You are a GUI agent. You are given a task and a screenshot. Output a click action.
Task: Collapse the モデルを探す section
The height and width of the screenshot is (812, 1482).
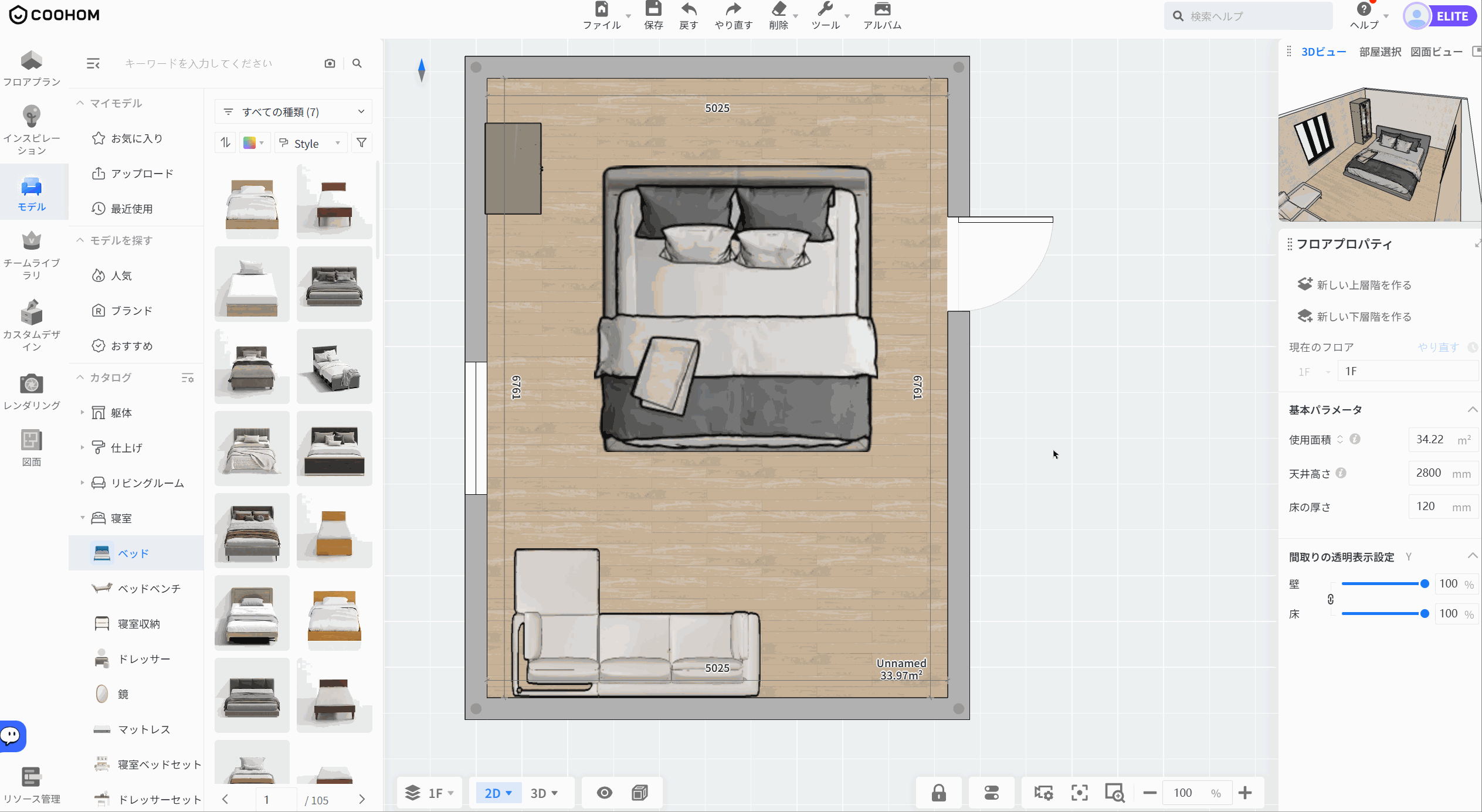click(x=80, y=240)
